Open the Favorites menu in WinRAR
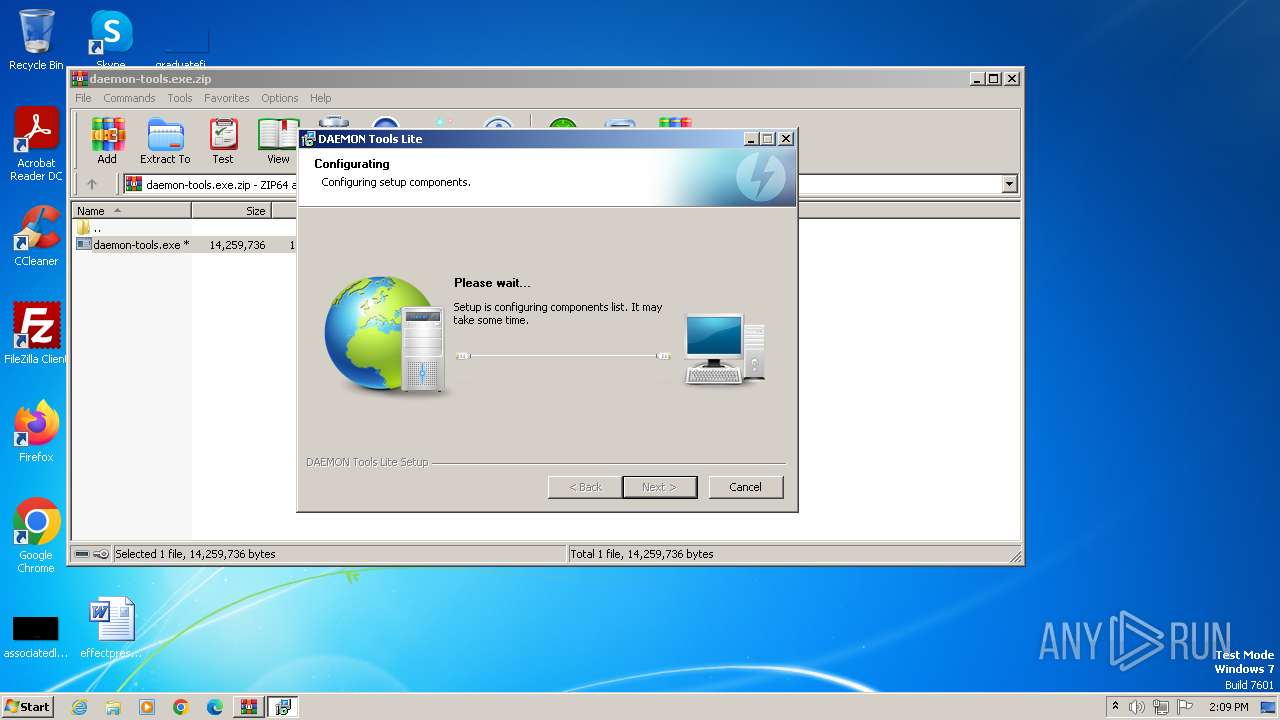 (x=227, y=98)
